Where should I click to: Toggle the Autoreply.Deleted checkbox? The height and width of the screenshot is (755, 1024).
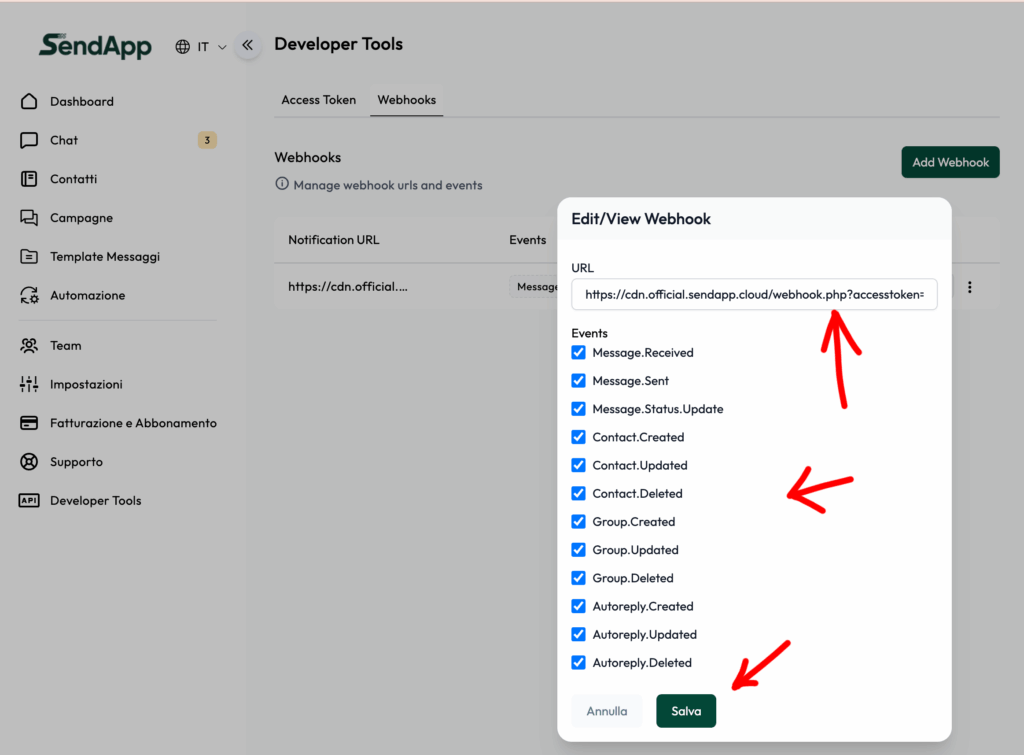(x=579, y=662)
